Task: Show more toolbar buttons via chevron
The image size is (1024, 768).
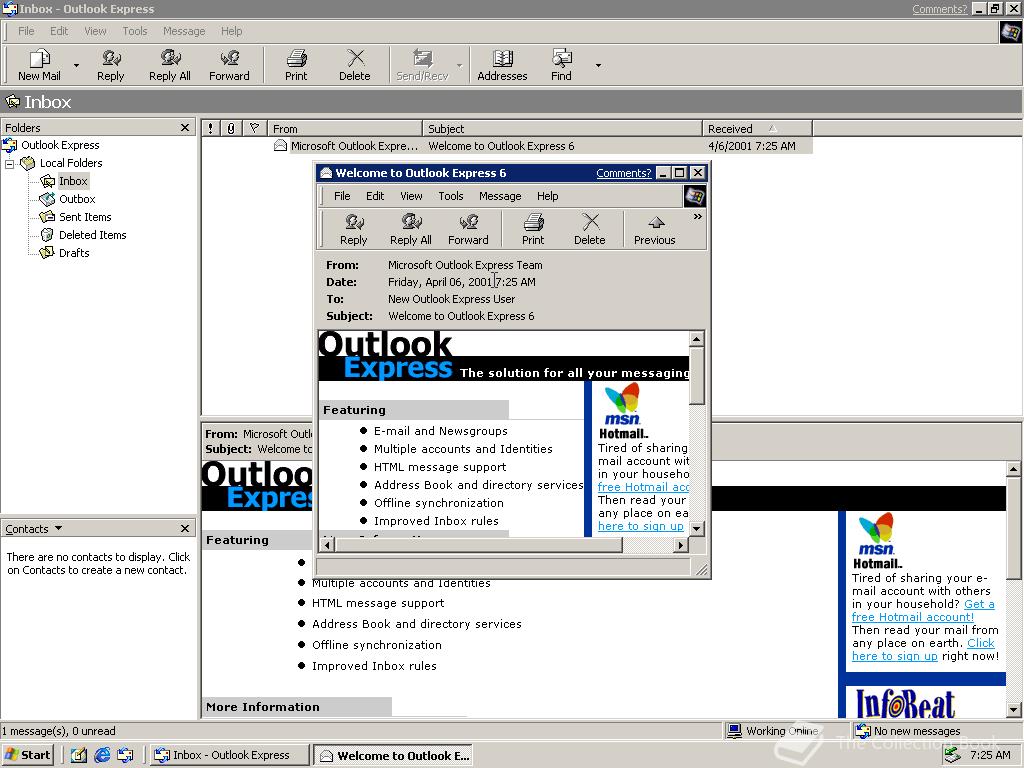Action: coord(697,216)
